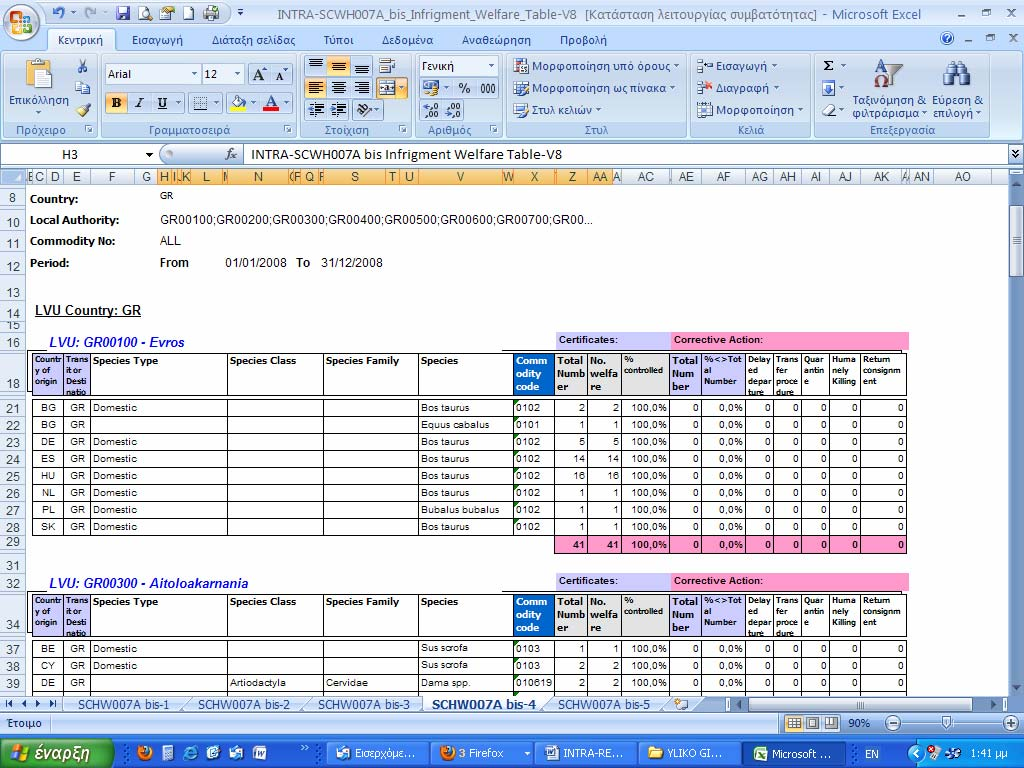Click the Increase Decimal icon
The height and width of the screenshot is (768, 1024).
431,110
